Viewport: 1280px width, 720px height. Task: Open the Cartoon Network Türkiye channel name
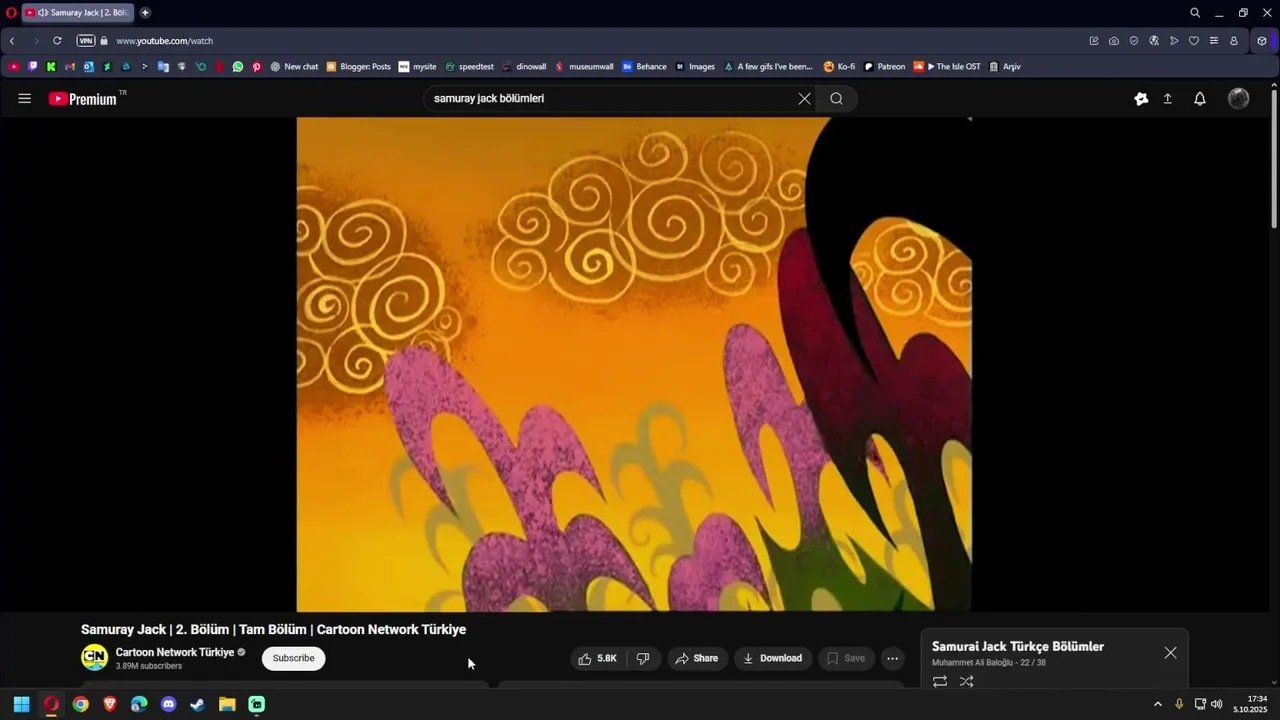175,652
